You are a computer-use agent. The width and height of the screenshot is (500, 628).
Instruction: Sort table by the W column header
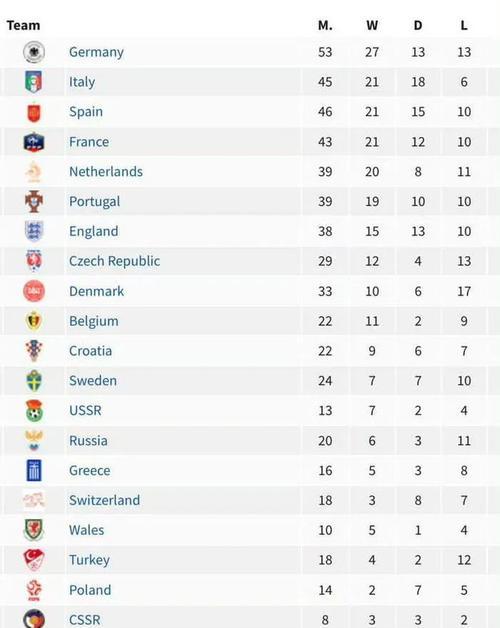(x=372, y=25)
